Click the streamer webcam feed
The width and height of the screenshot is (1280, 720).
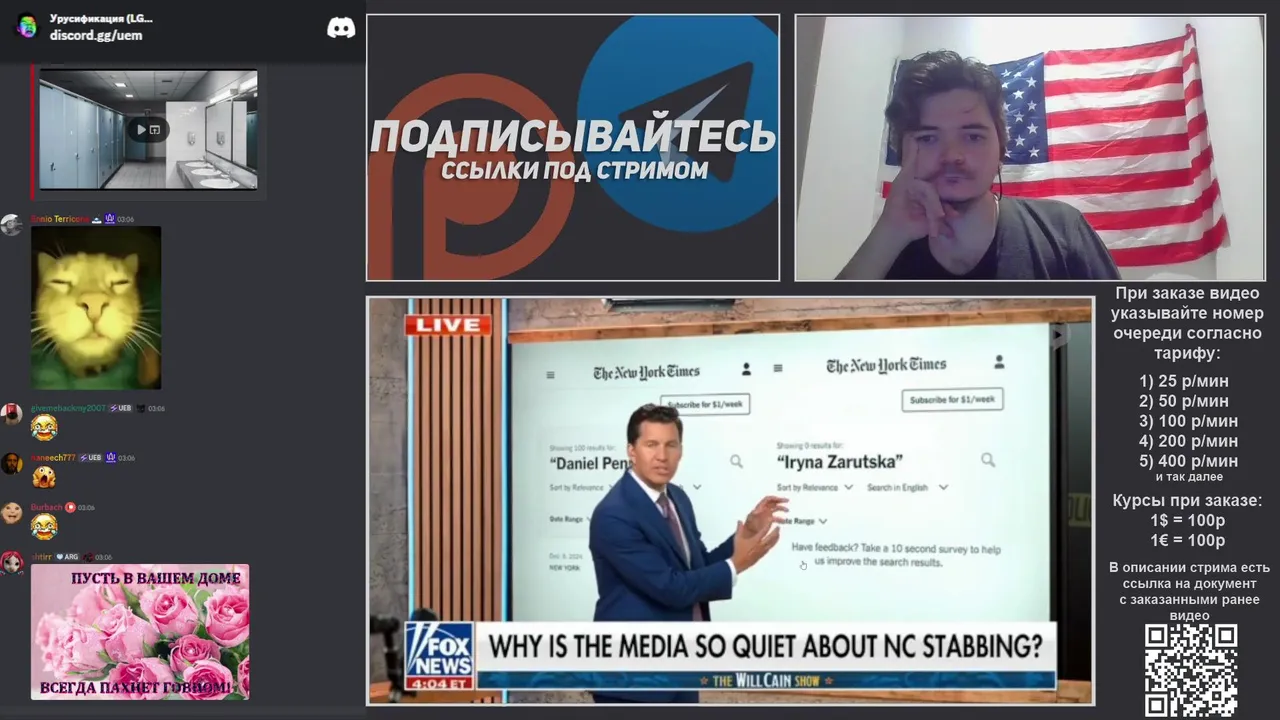click(1030, 147)
